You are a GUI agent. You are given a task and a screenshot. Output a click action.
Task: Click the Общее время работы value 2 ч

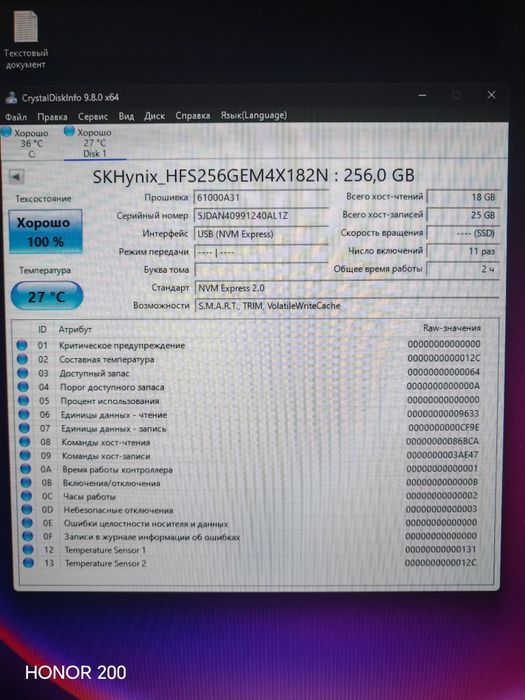coord(463,269)
